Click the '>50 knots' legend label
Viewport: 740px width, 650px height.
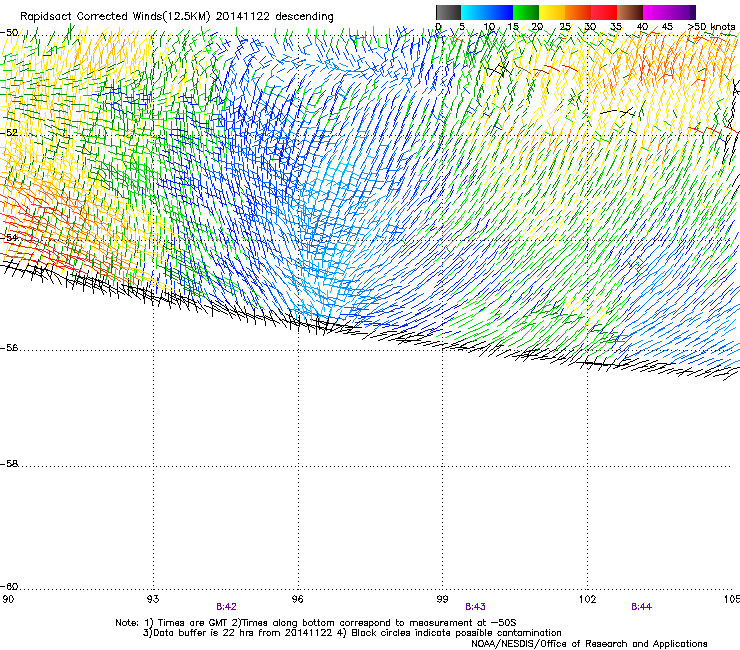click(x=711, y=27)
